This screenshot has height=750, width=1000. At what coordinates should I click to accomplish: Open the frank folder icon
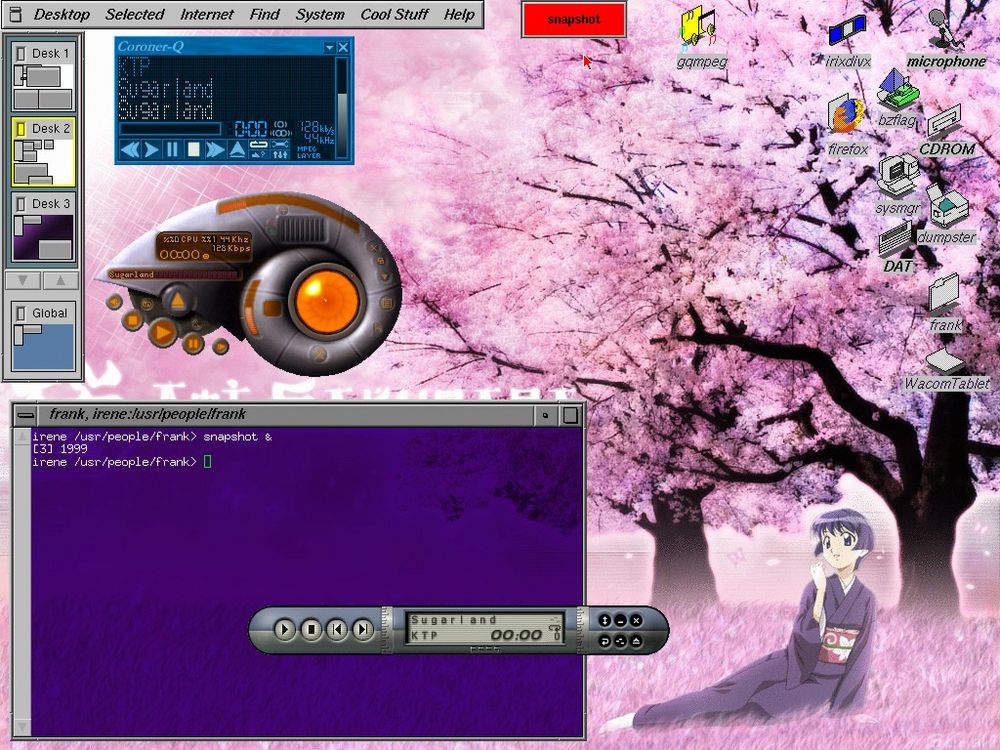945,302
